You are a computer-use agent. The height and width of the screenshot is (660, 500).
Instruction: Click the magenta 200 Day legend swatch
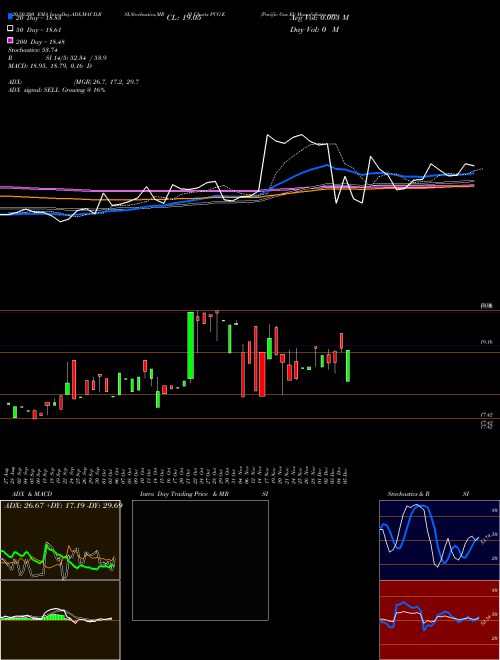pos(10,40)
